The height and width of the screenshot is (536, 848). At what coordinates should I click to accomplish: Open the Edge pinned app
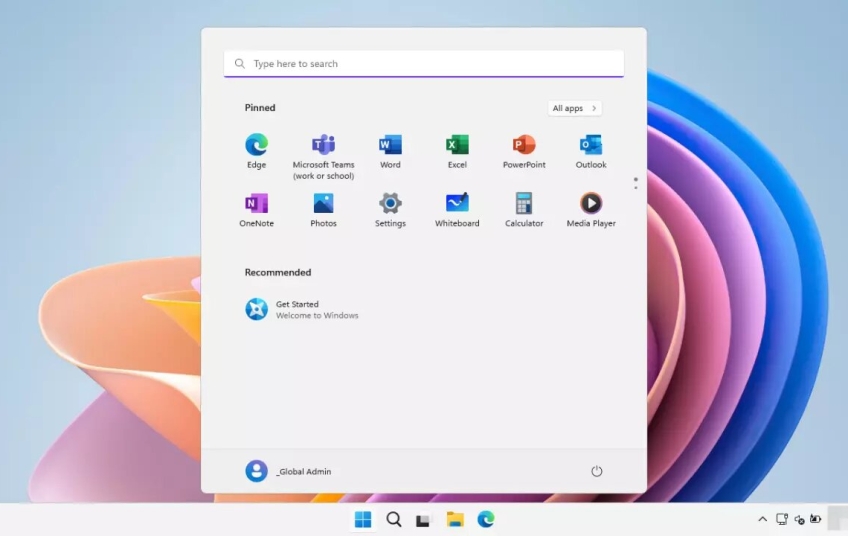point(256,146)
